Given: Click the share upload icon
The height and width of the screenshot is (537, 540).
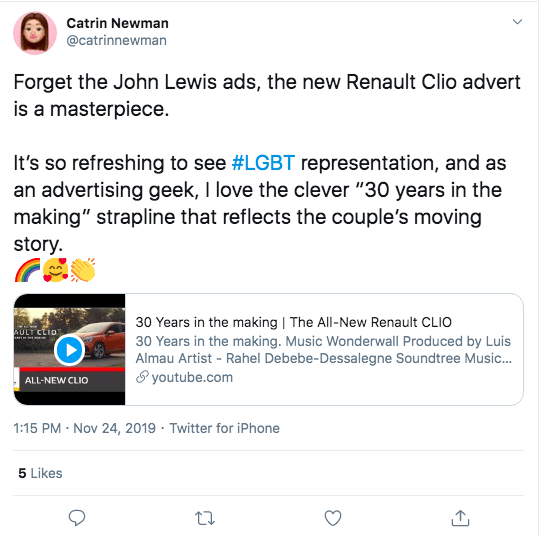Looking at the screenshot, I should (460, 518).
